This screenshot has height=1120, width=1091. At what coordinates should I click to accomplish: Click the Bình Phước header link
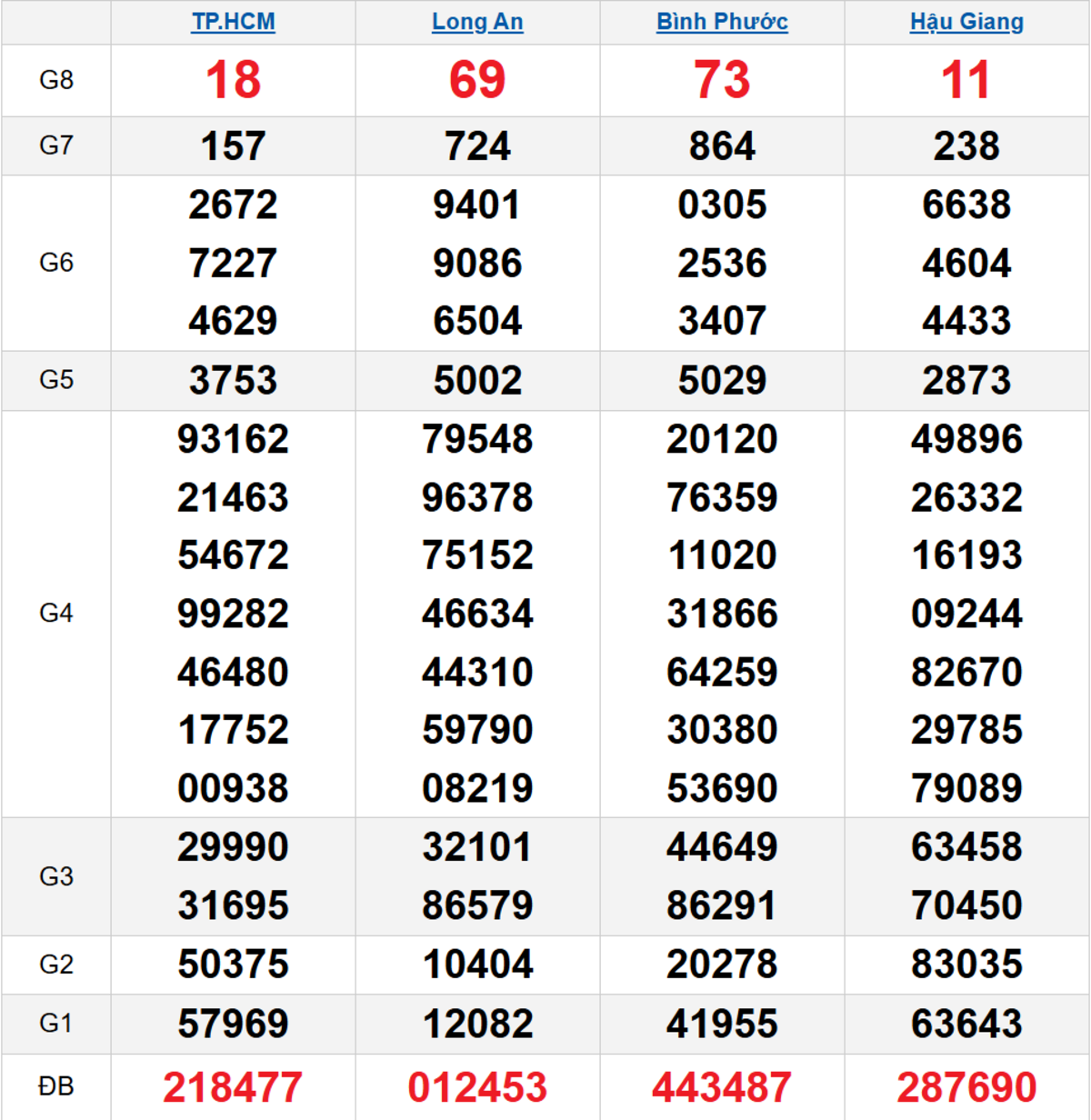(722, 22)
